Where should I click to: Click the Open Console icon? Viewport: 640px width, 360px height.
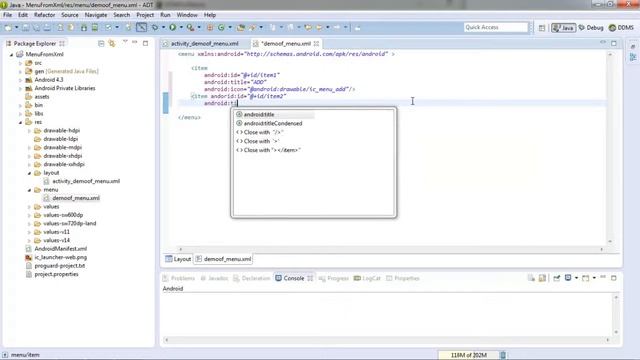tap(586, 278)
